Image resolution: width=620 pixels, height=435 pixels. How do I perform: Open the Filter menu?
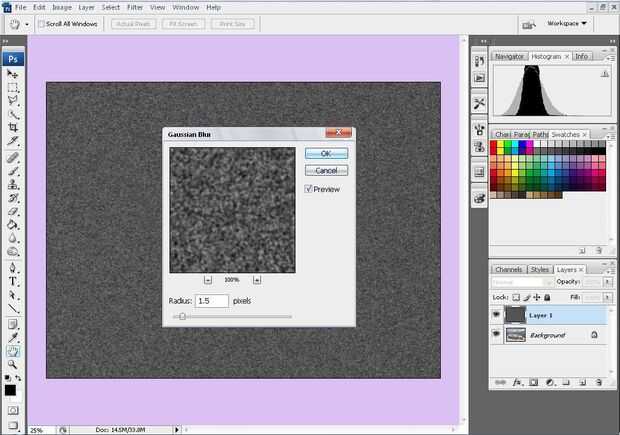click(x=134, y=7)
